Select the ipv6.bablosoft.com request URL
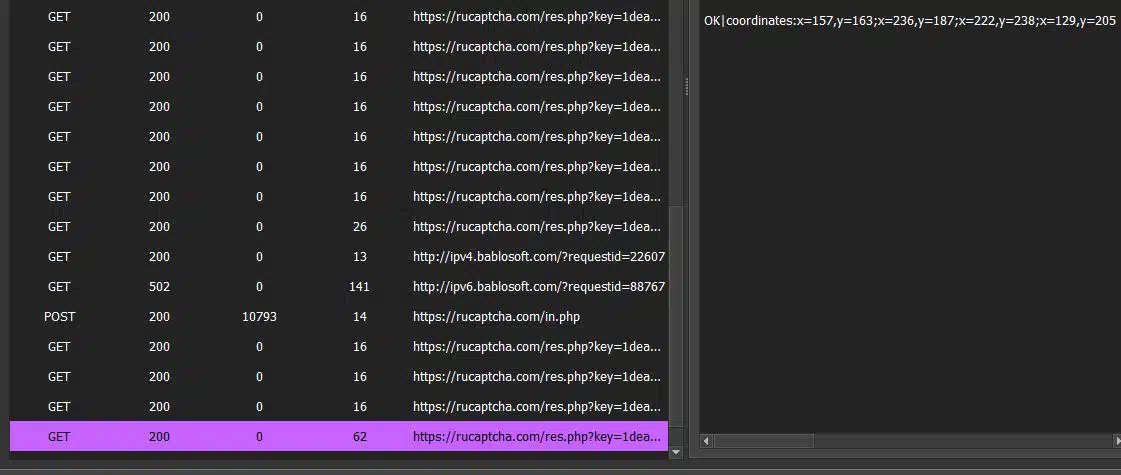1121x475 pixels. click(539, 286)
